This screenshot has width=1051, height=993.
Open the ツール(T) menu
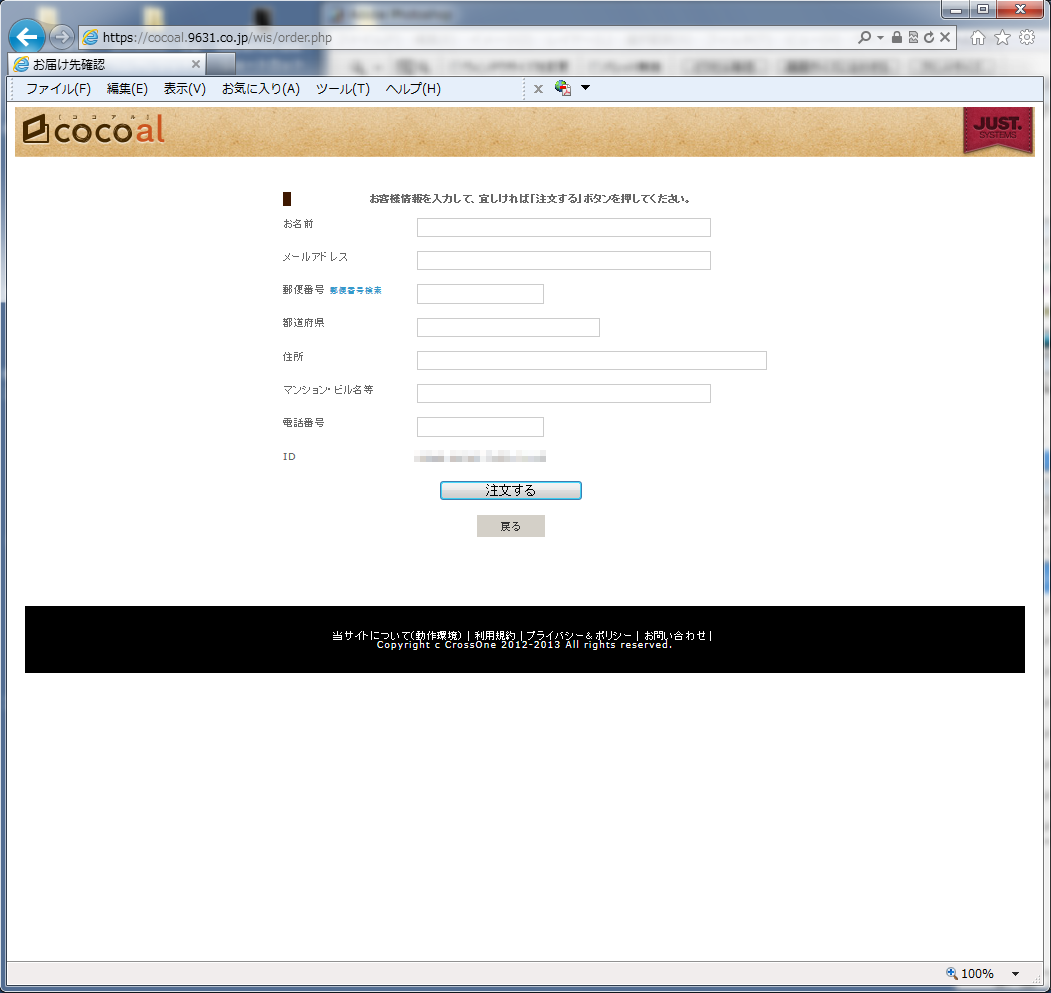(342, 89)
